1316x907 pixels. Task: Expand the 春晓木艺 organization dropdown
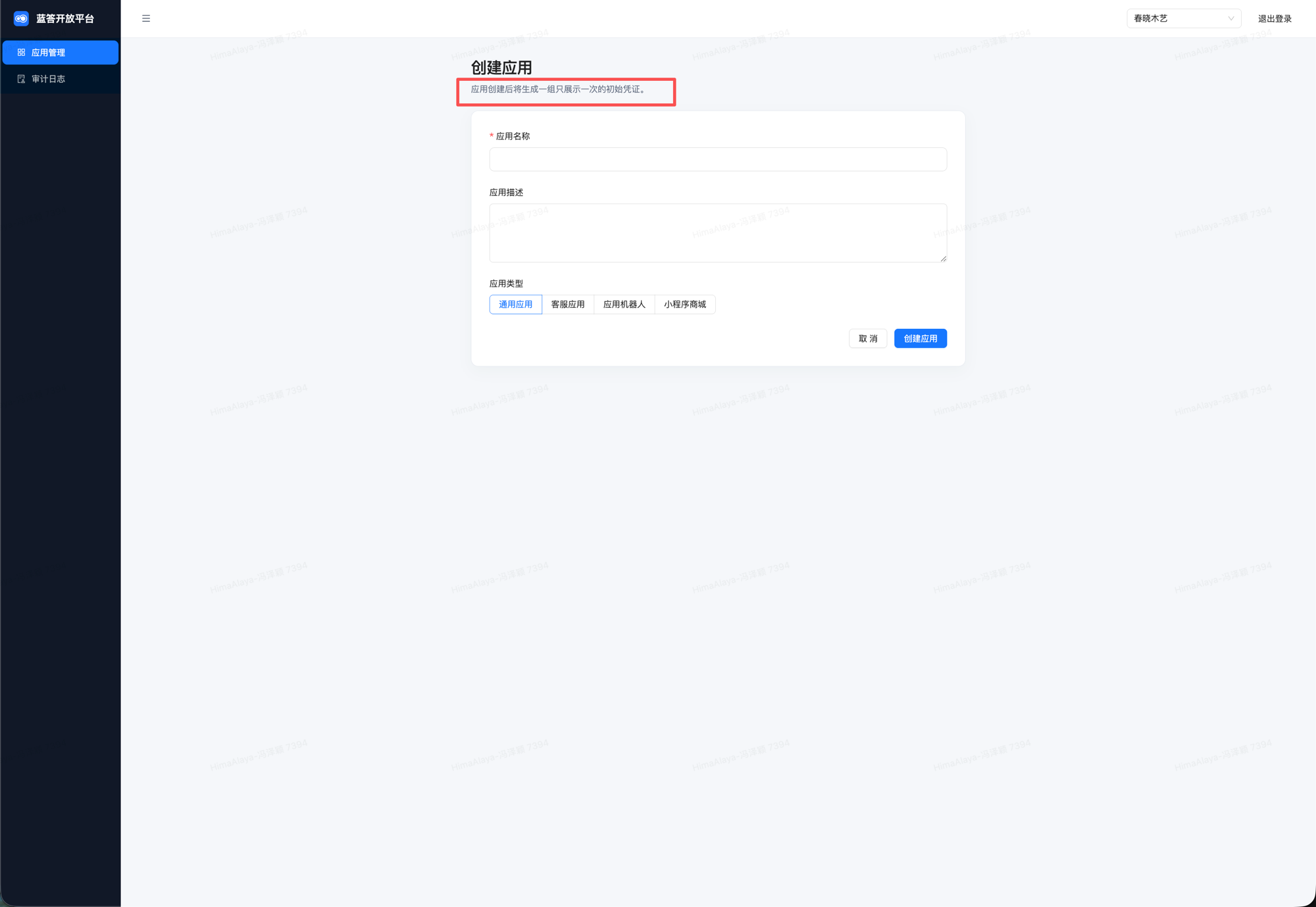point(1184,18)
